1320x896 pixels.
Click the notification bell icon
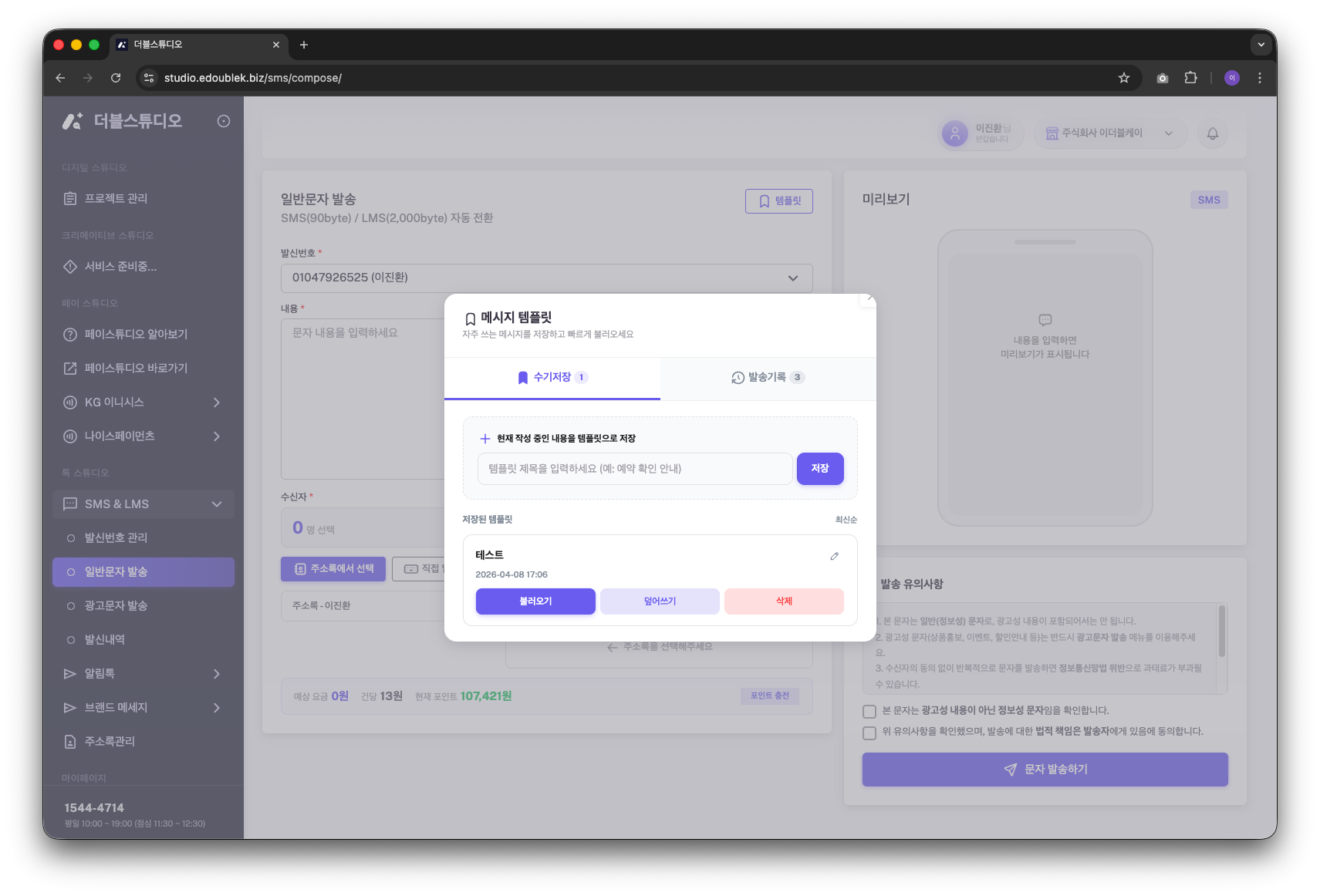[1212, 133]
